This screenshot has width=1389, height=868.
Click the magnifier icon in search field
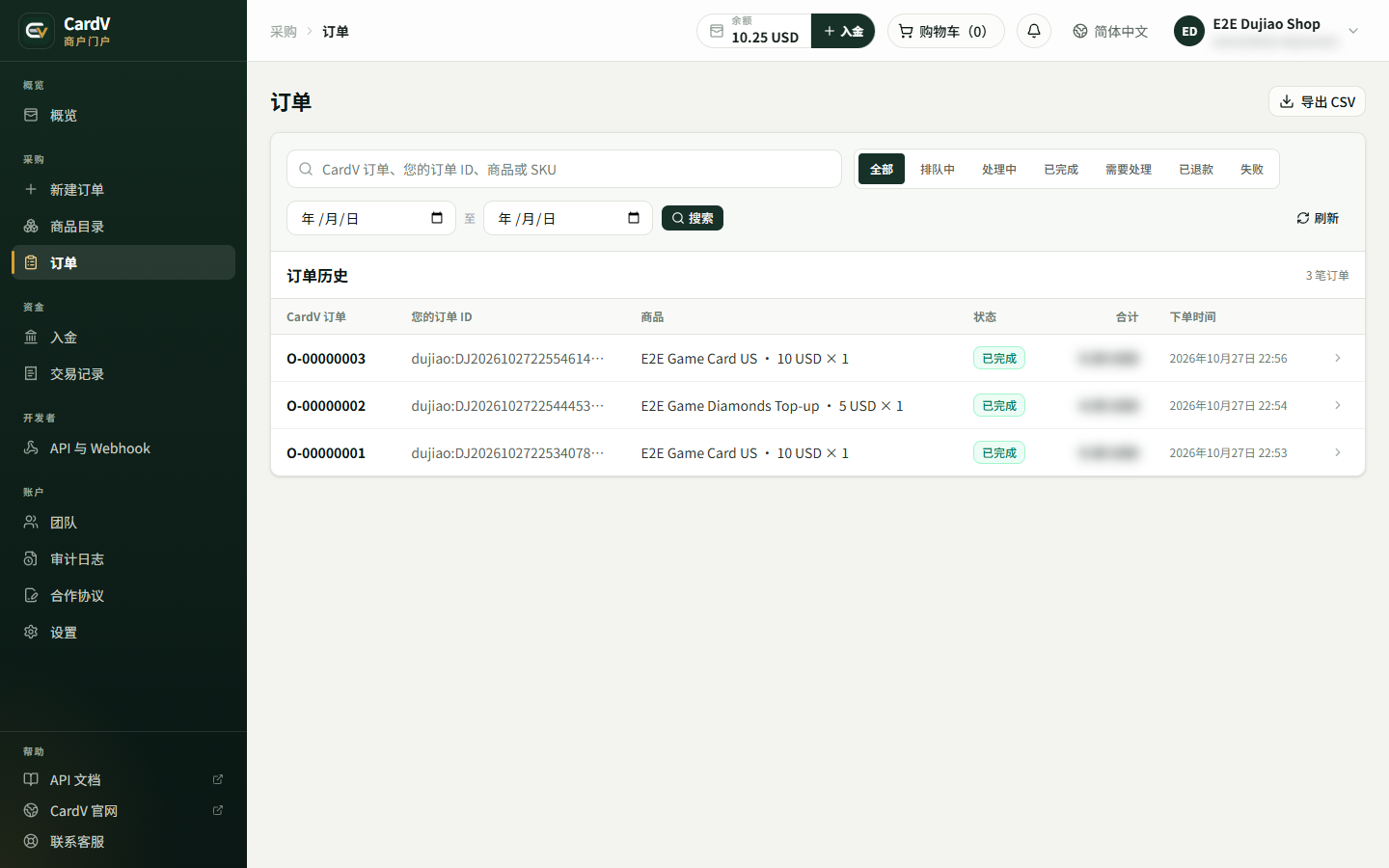tap(306, 169)
